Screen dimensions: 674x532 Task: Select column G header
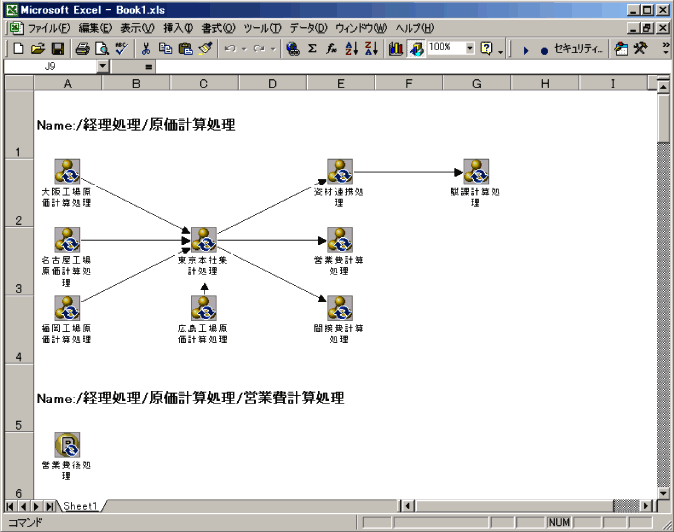pos(476,83)
